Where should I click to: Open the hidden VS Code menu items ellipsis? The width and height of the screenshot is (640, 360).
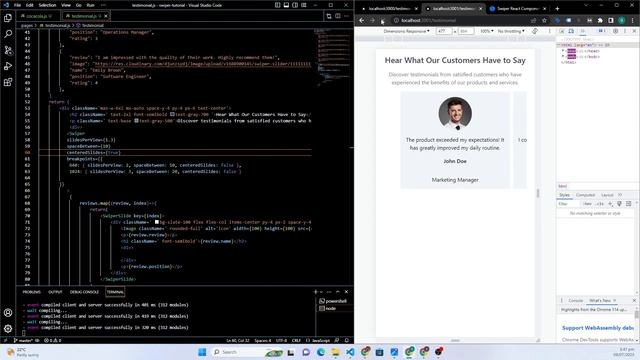pyautogui.click(x=103, y=5)
